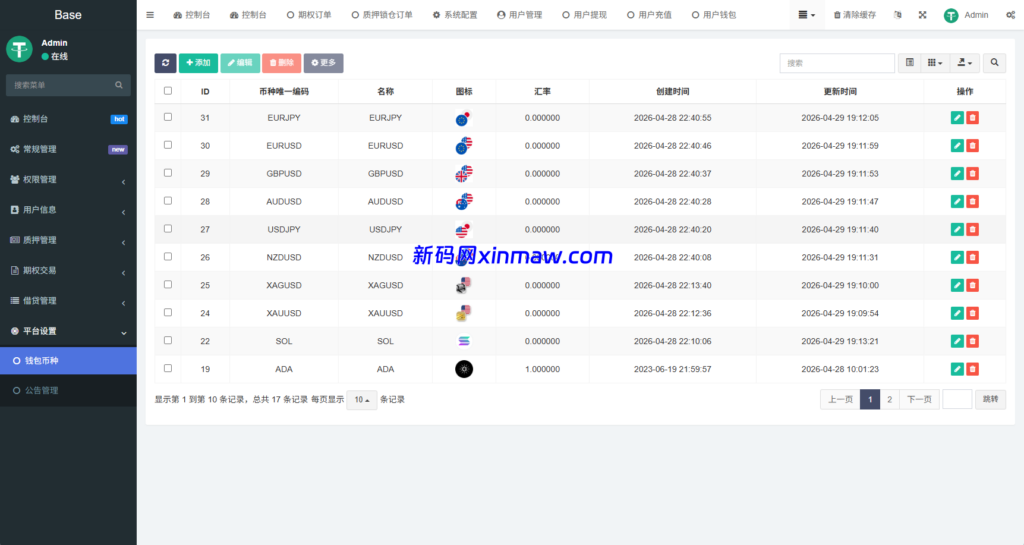The image size is (1024, 545).
Task: Check the AUDUSD row checkbox
Action: [x=168, y=201]
